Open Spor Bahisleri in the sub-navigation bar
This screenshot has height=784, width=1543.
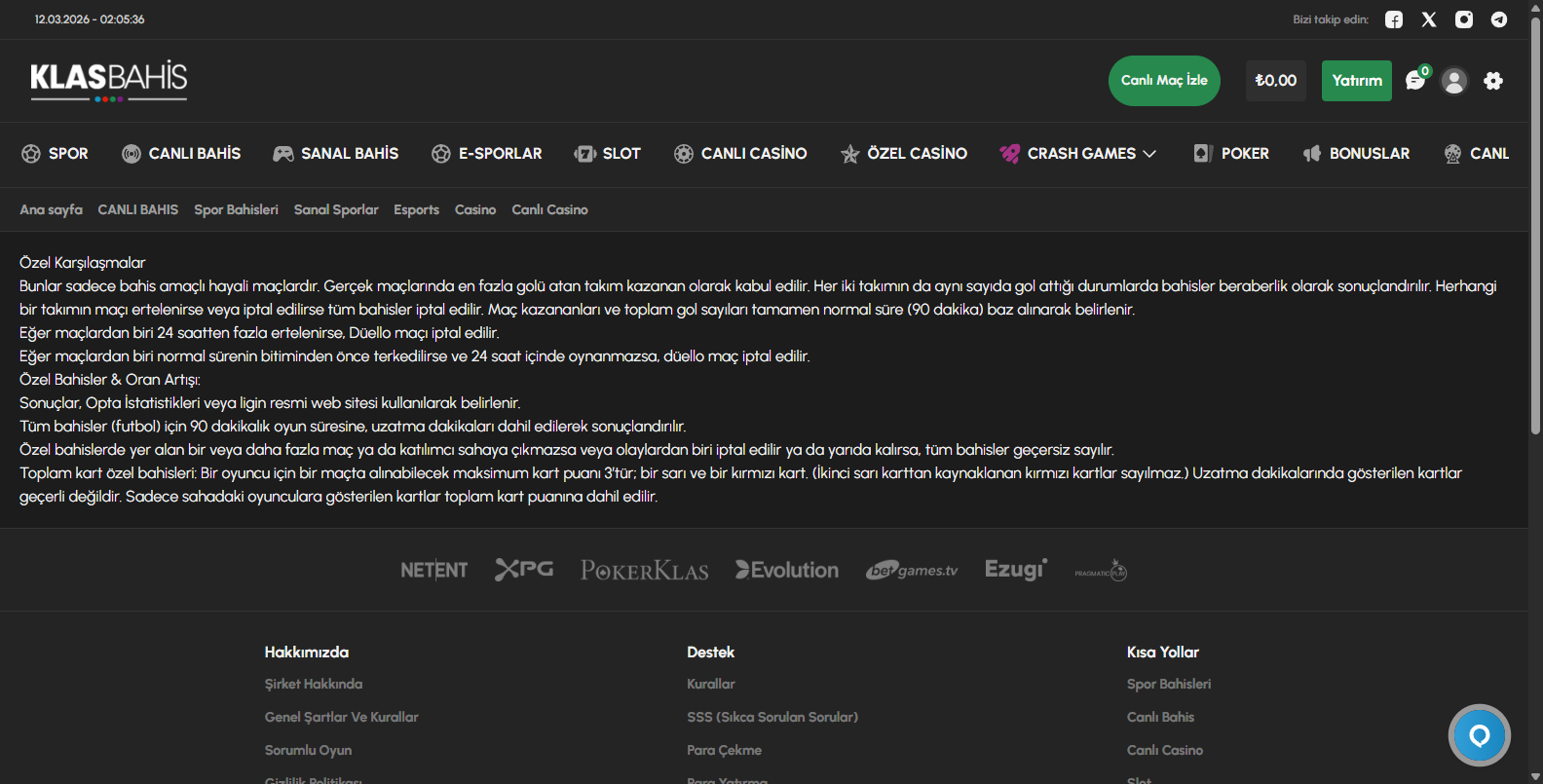coord(236,209)
